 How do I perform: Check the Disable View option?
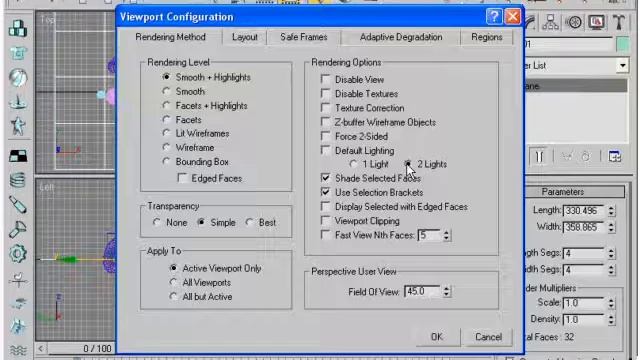(325, 79)
